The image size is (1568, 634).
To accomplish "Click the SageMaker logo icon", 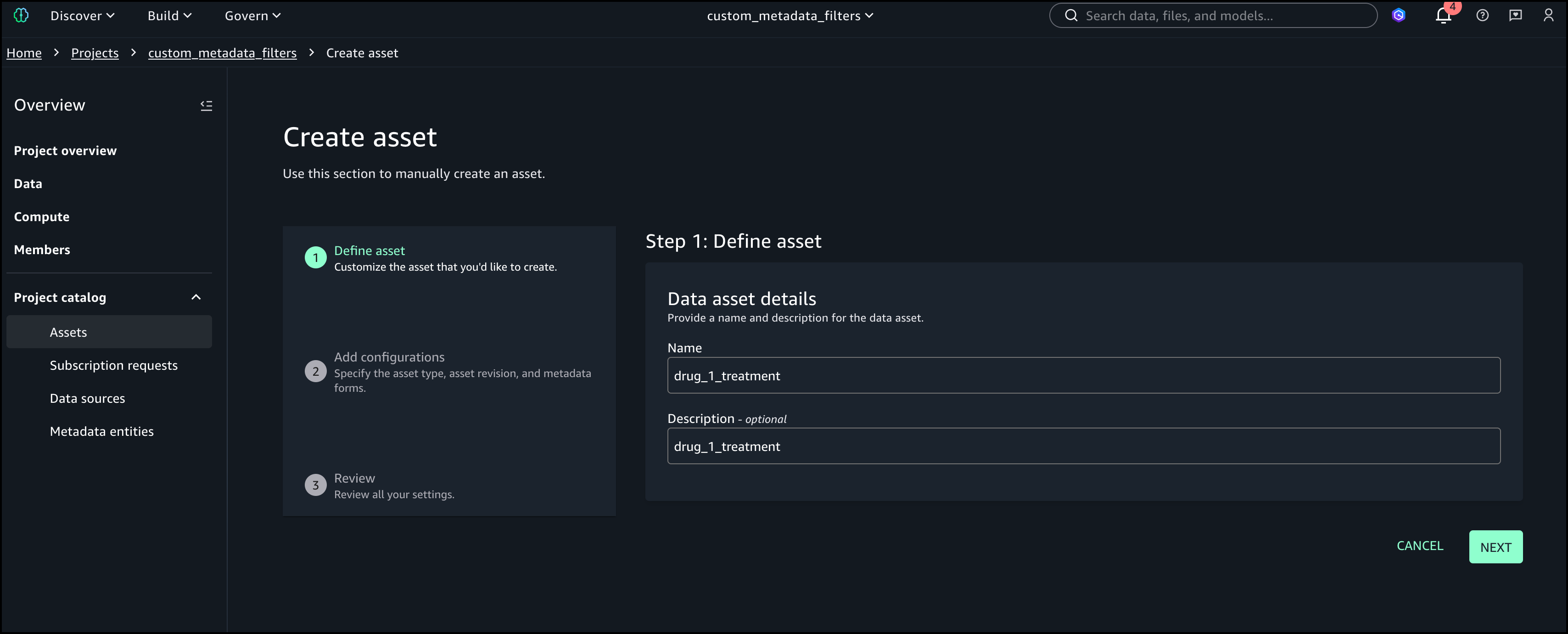I will click(21, 16).
